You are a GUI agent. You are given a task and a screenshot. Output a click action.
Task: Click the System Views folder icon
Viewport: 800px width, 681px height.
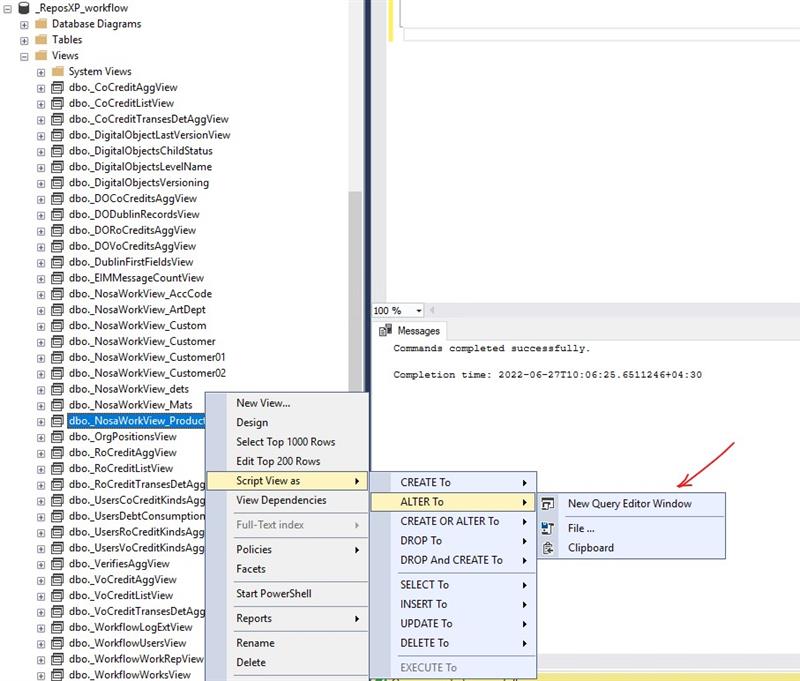coord(58,72)
